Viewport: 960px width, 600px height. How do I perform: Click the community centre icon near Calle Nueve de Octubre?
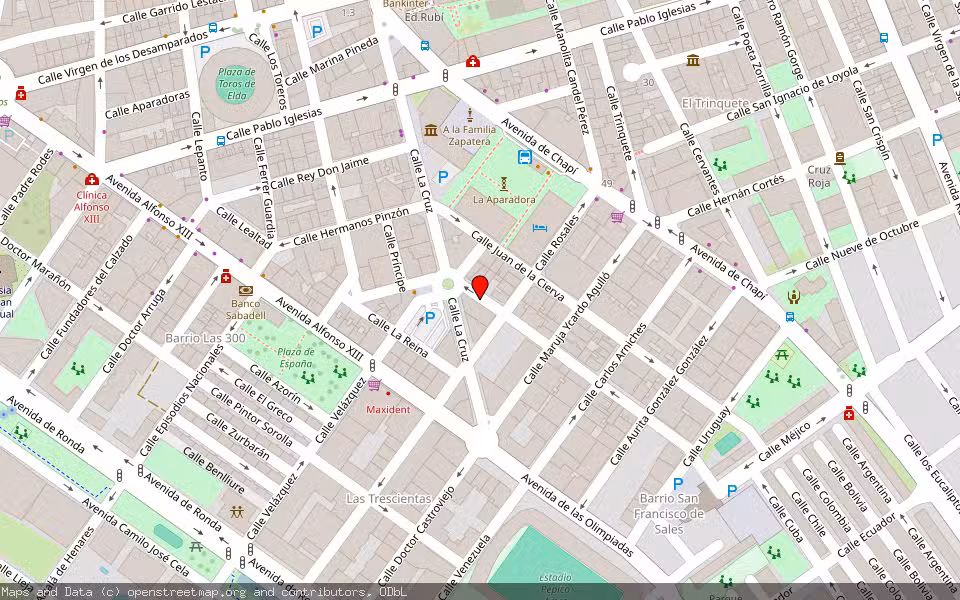792,296
